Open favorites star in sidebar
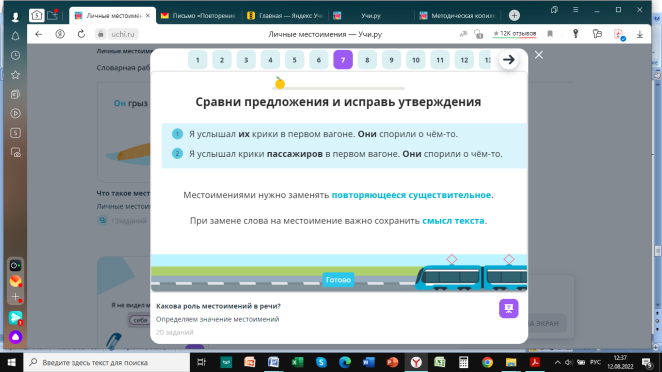 (x=16, y=75)
